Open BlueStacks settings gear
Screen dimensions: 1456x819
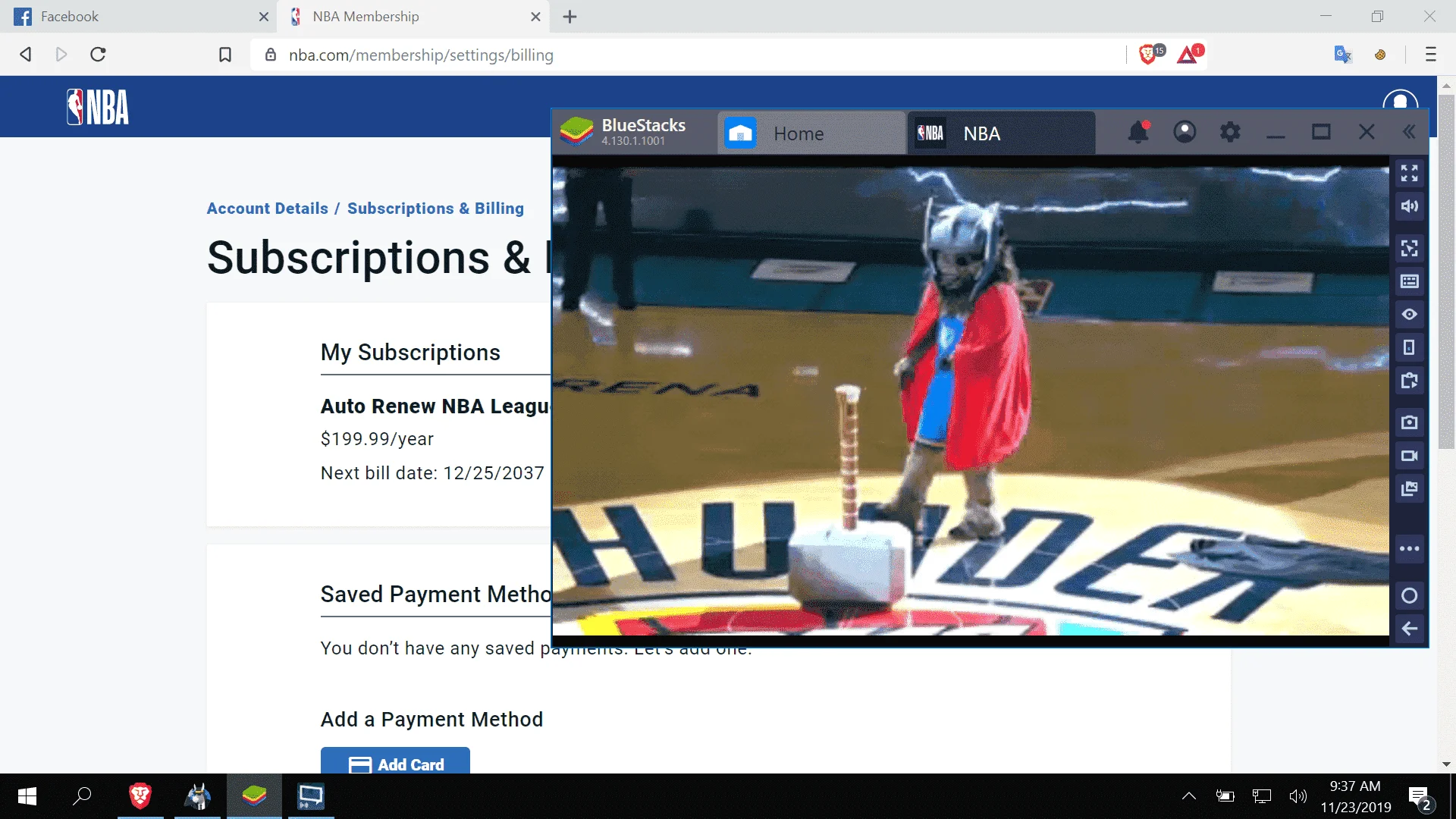[1230, 133]
